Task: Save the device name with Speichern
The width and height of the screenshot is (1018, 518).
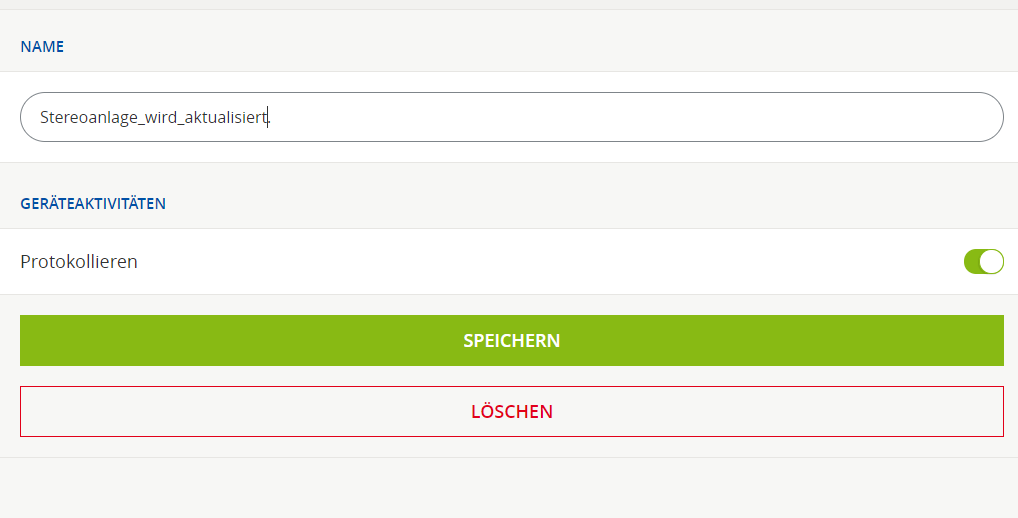Action: (511, 341)
